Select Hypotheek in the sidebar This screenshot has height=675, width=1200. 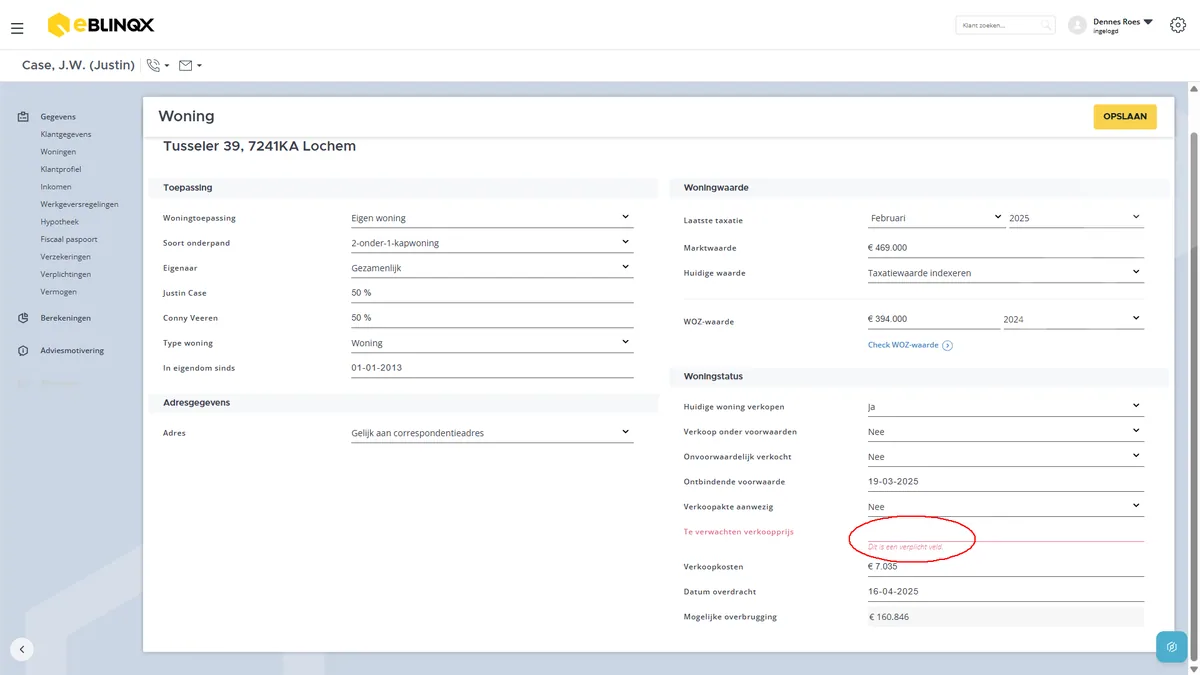[x=59, y=222]
